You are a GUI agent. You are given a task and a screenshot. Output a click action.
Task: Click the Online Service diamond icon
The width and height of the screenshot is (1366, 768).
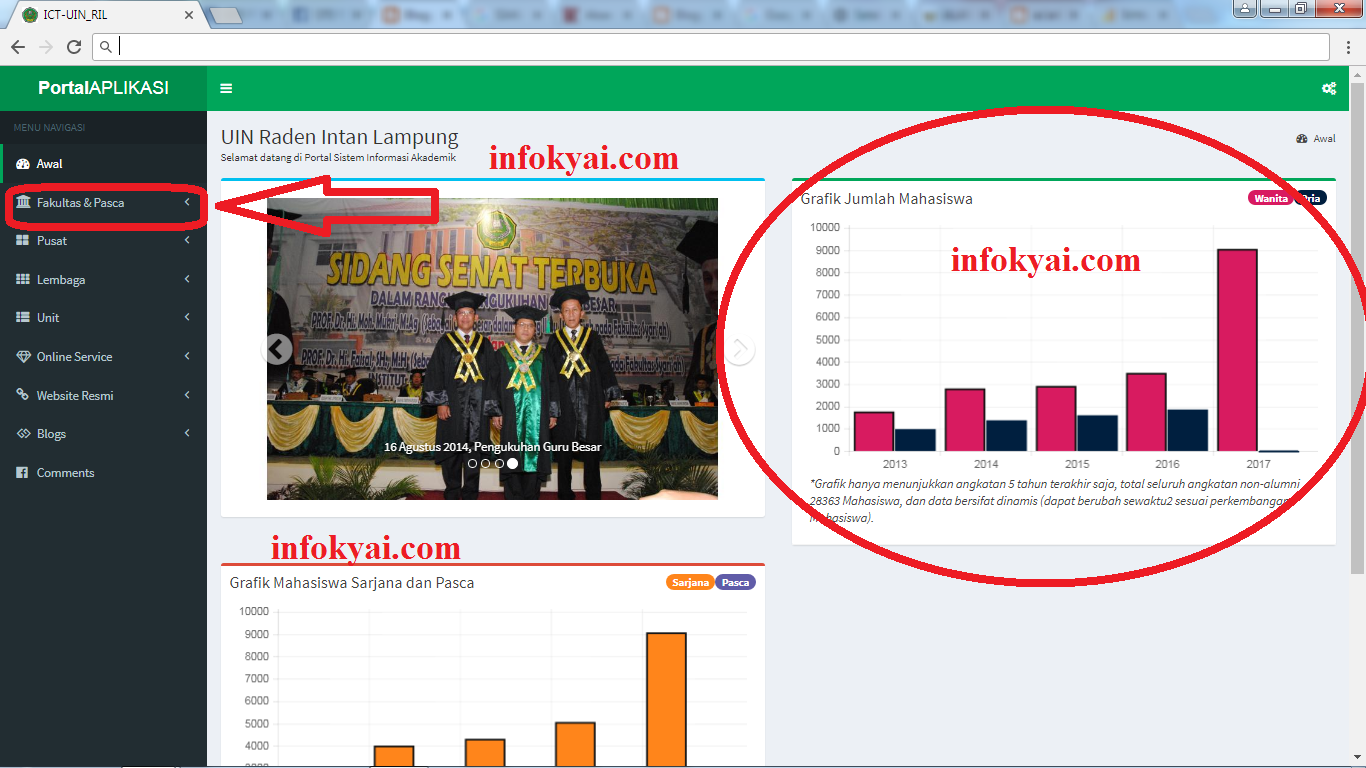[23, 357]
